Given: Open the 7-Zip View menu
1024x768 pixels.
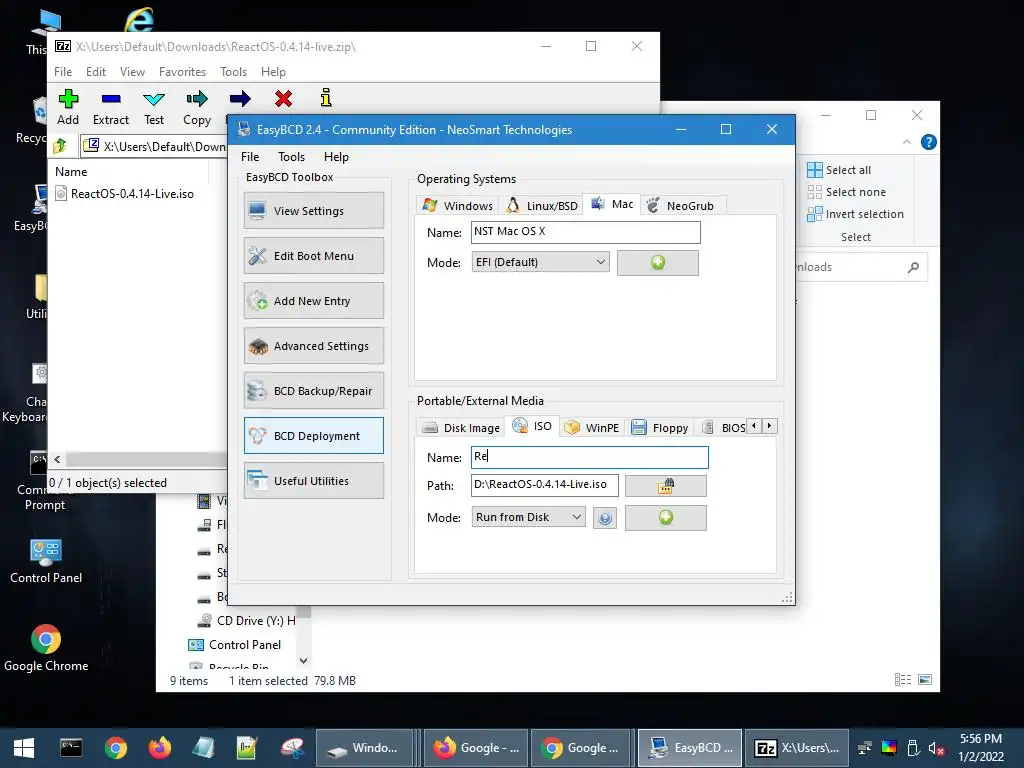Looking at the screenshot, I should pyautogui.click(x=132, y=72).
